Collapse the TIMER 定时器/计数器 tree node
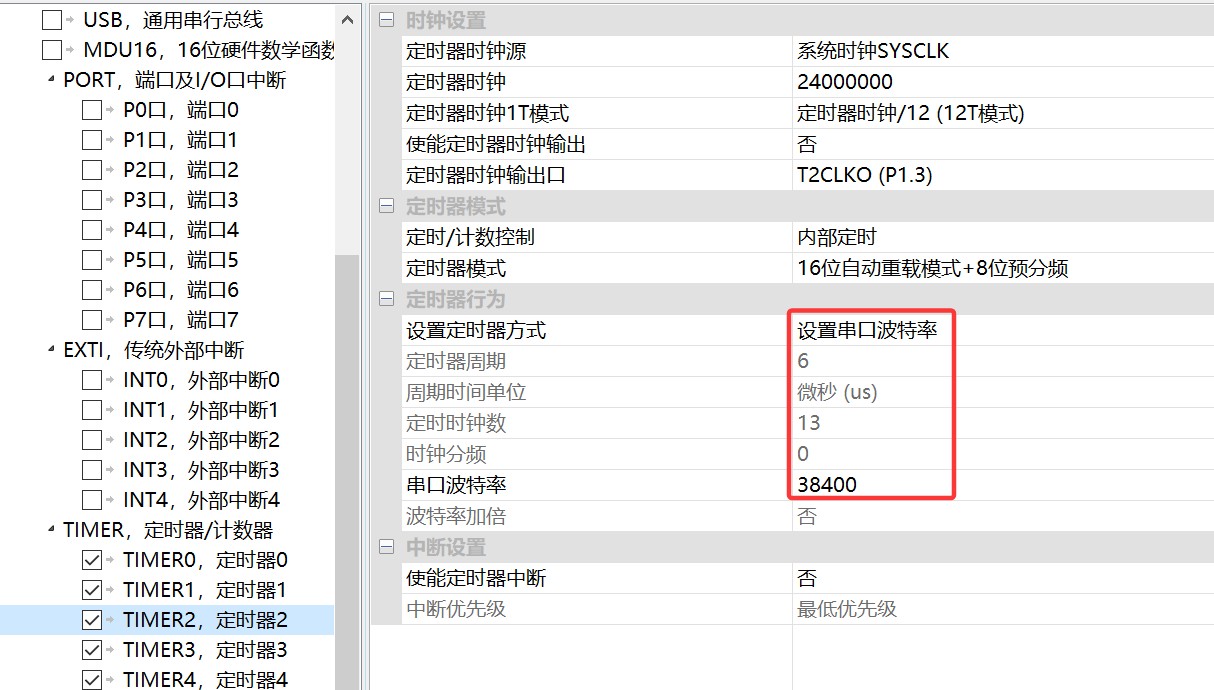Viewport: 1214px width, 690px height. point(51,530)
